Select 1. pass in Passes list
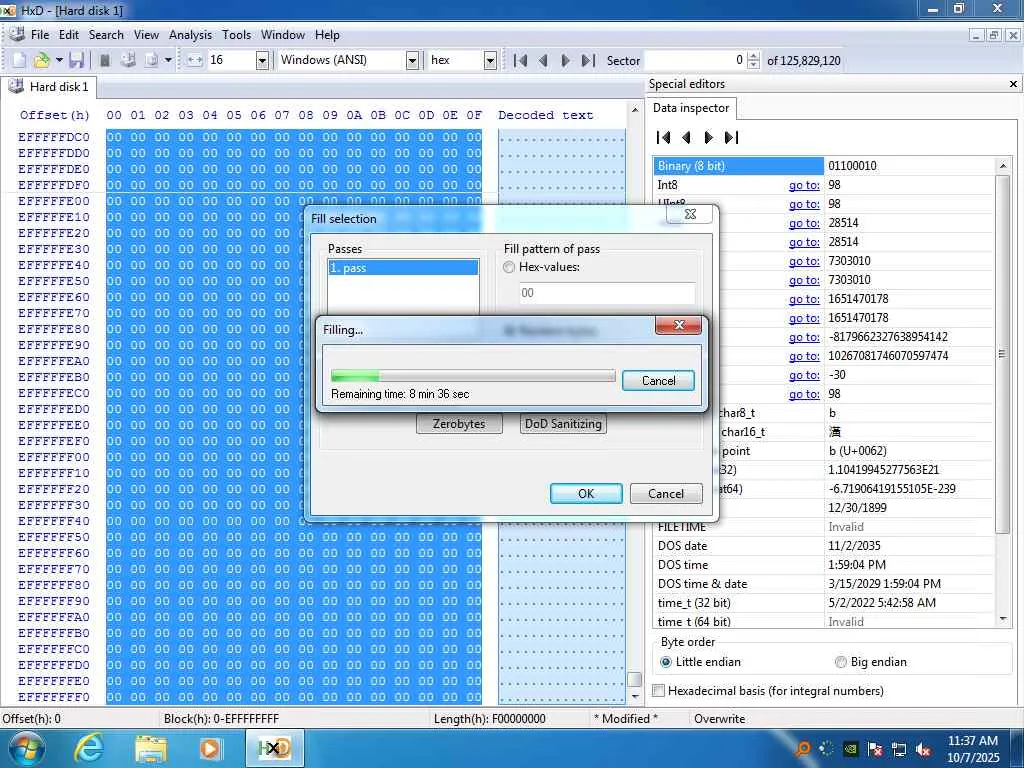 coord(403,268)
